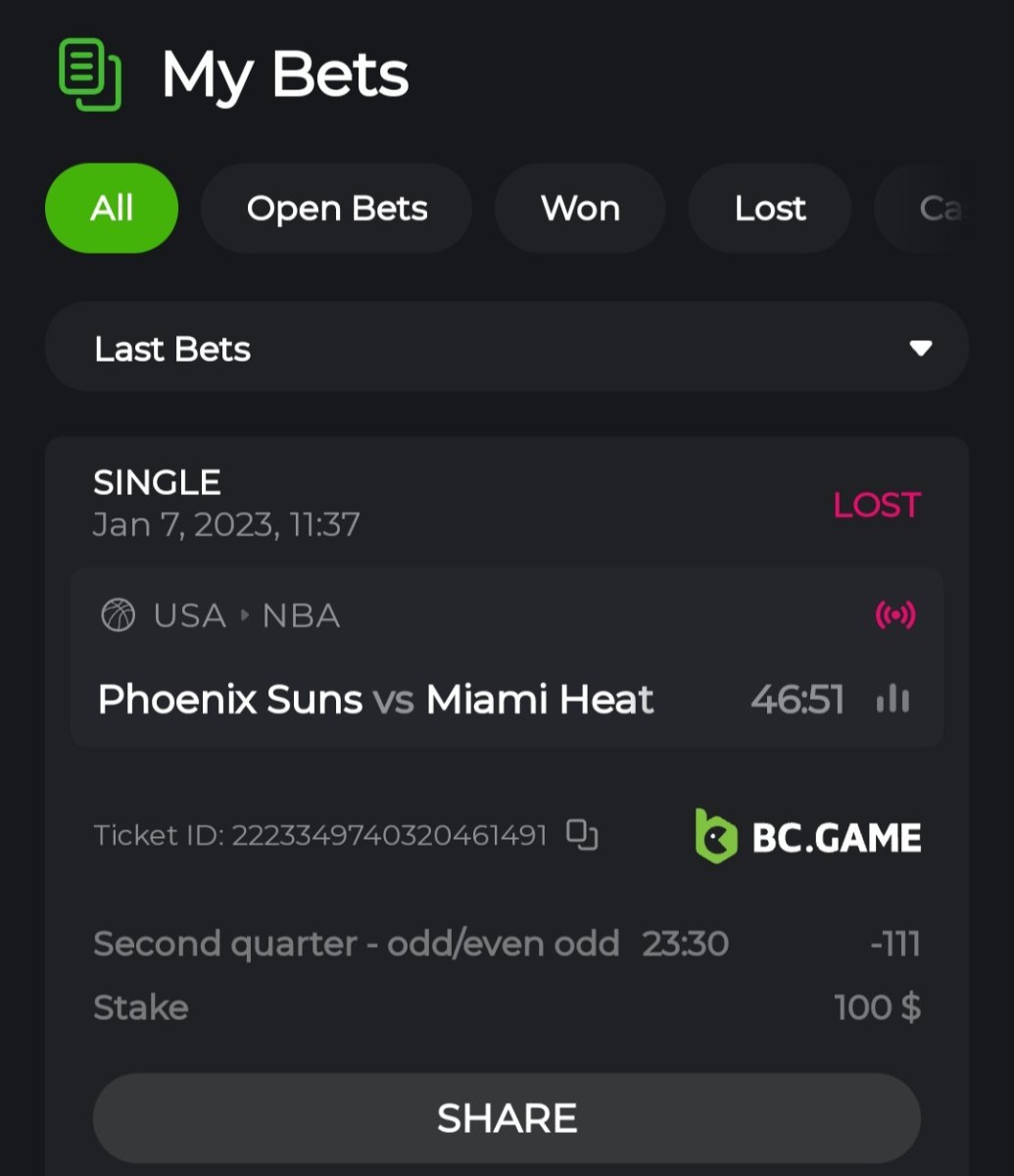Click the BC.GAME logo
Viewport: 1014px width, 1176px height.
807,837
